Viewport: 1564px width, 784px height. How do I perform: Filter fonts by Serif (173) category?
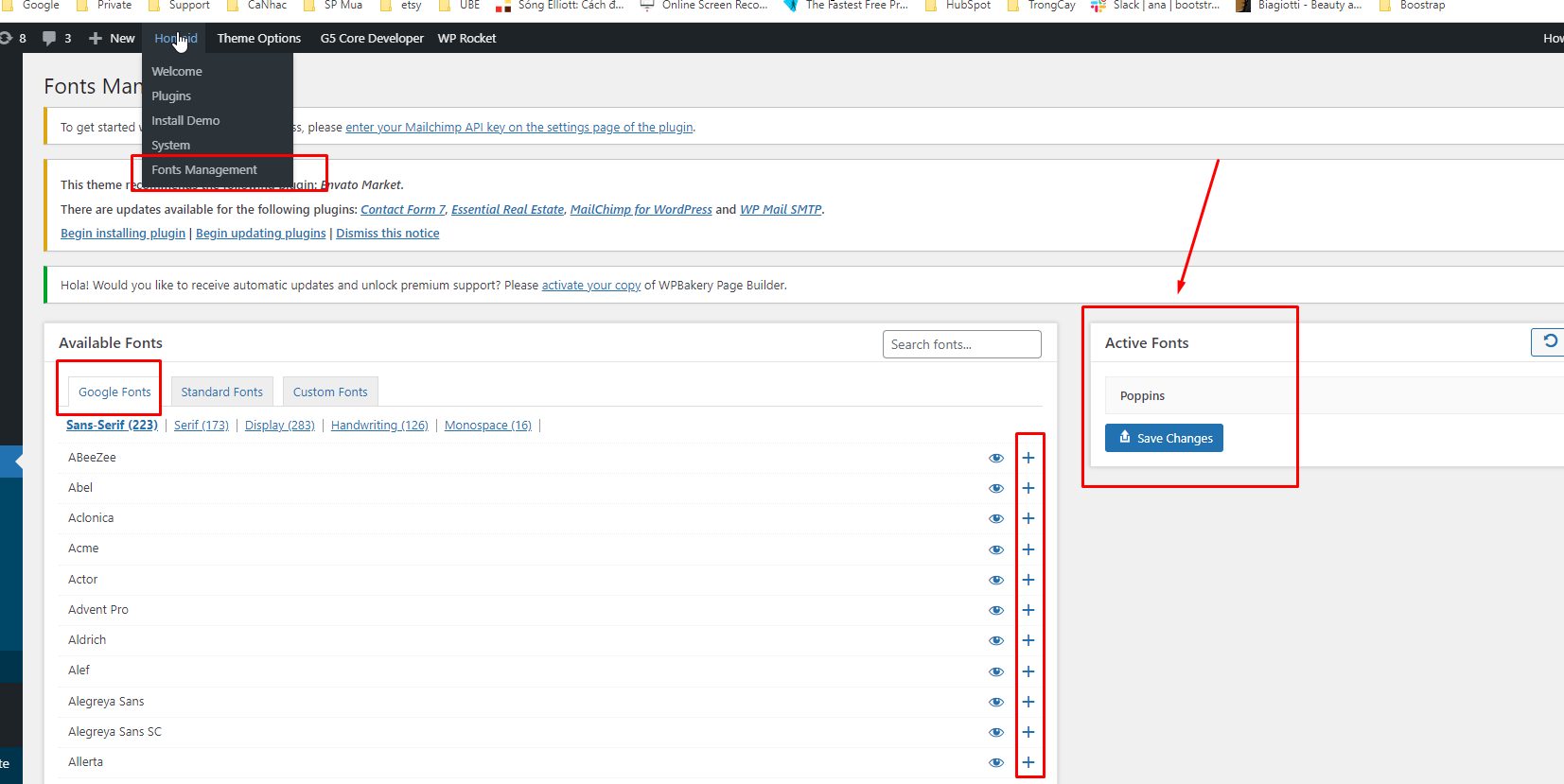pyautogui.click(x=202, y=426)
